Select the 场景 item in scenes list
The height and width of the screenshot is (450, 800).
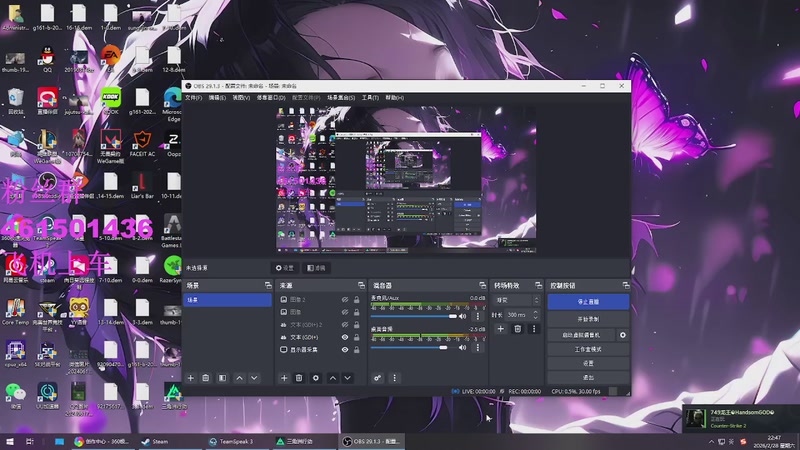click(228, 300)
